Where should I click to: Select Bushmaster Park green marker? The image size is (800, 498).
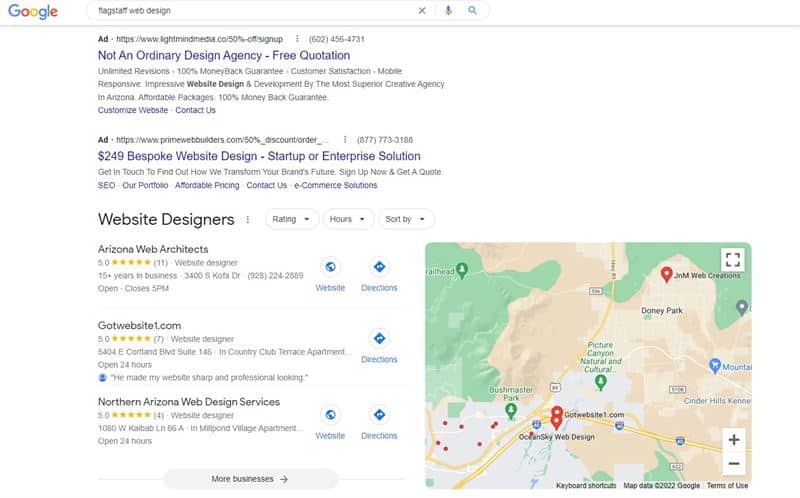[x=511, y=410]
